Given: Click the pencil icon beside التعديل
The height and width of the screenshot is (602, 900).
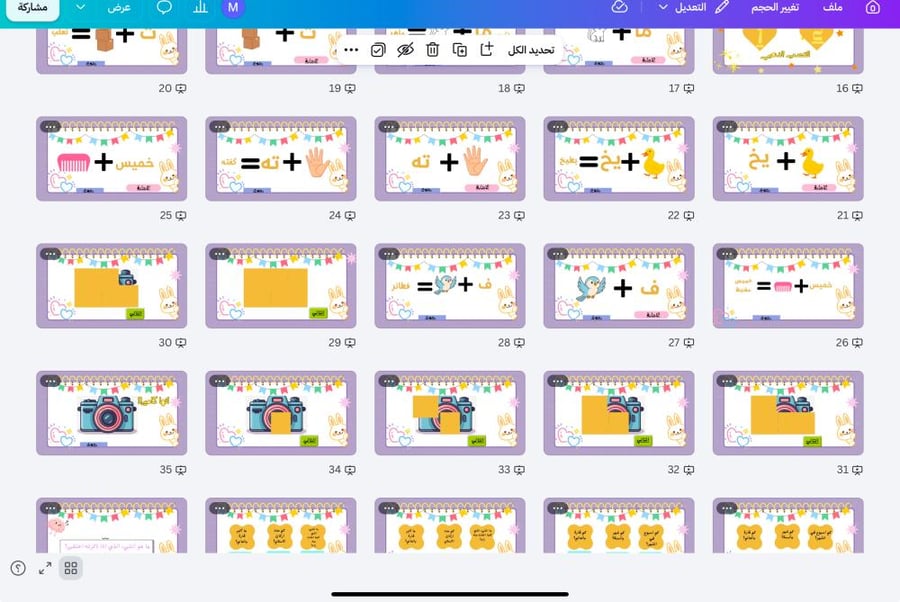Looking at the screenshot, I should [722, 7].
